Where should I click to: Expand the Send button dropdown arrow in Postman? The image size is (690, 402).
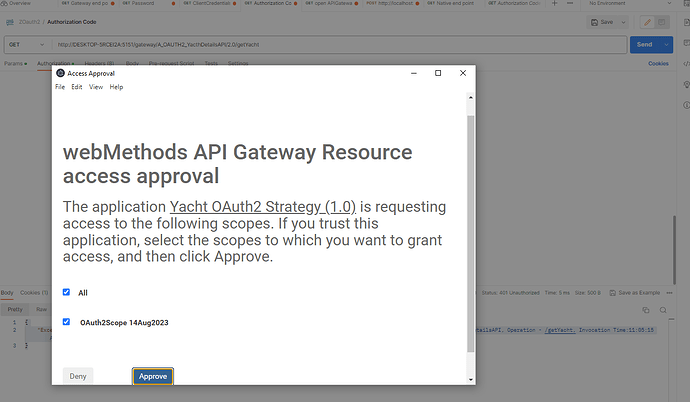tap(667, 44)
